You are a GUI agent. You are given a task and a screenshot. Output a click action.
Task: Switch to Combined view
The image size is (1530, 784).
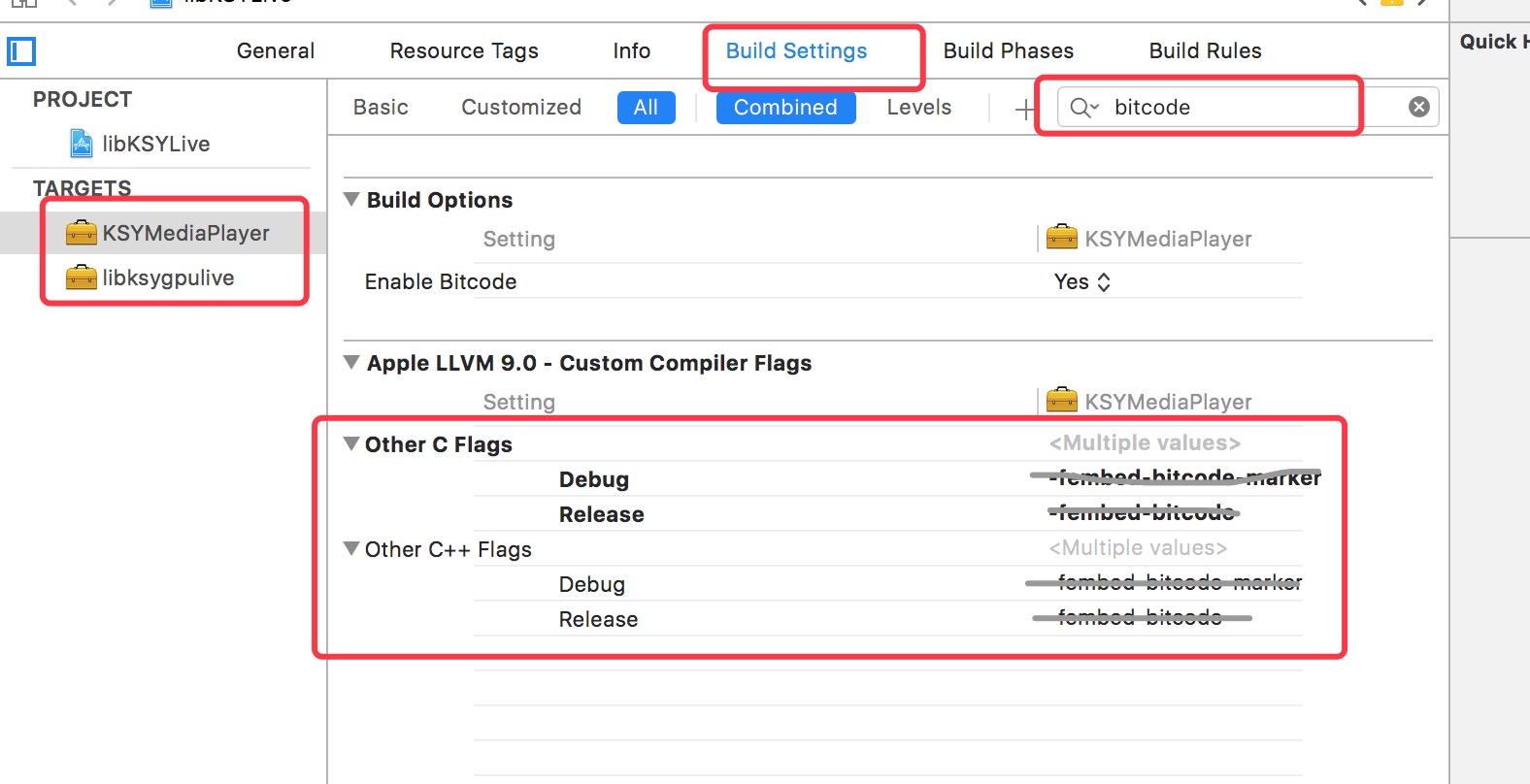[786, 108]
